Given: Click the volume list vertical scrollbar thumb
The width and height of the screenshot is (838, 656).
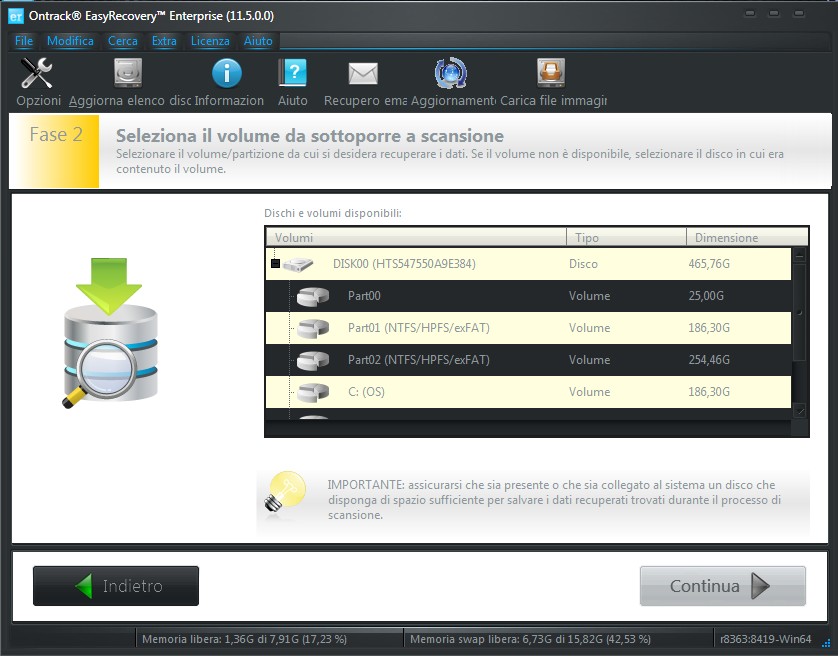Looking at the screenshot, I should (800, 312).
